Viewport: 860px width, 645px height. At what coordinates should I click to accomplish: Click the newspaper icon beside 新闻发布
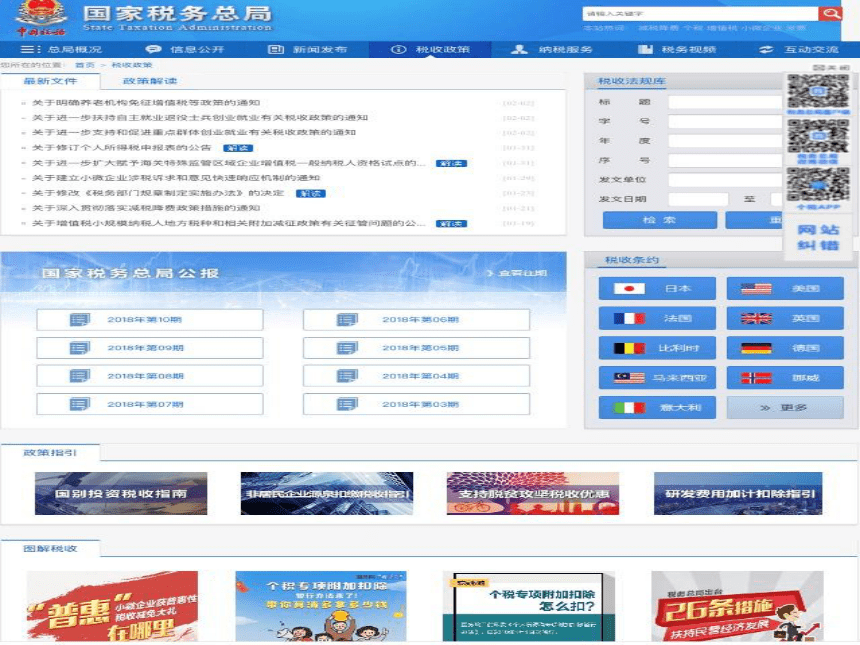tap(275, 49)
